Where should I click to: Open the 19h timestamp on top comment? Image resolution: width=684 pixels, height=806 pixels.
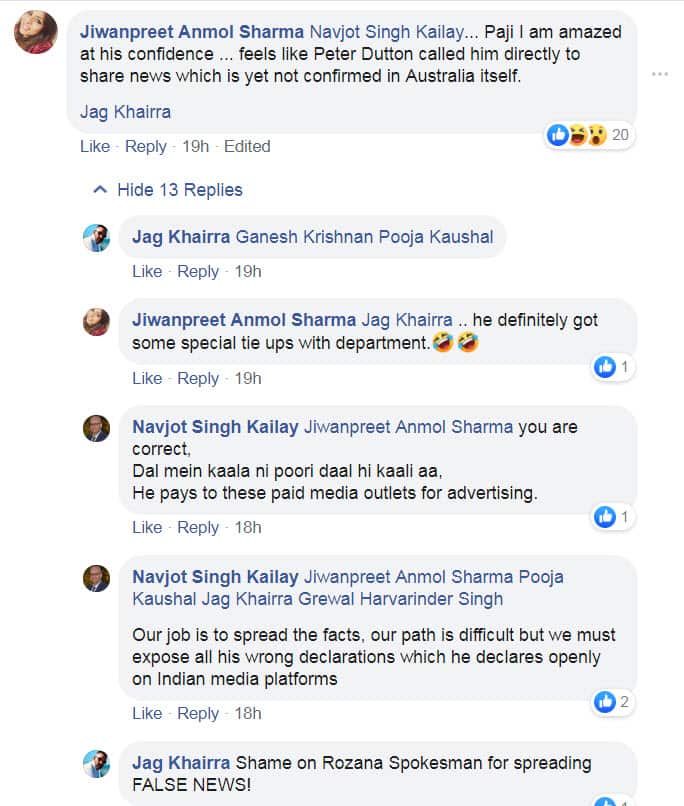click(x=198, y=146)
